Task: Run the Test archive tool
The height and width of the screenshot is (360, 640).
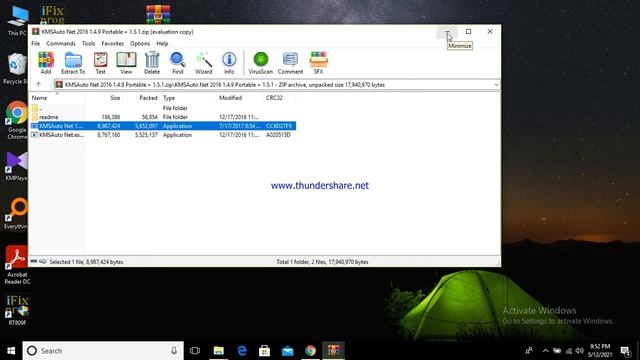Action: [100, 63]
